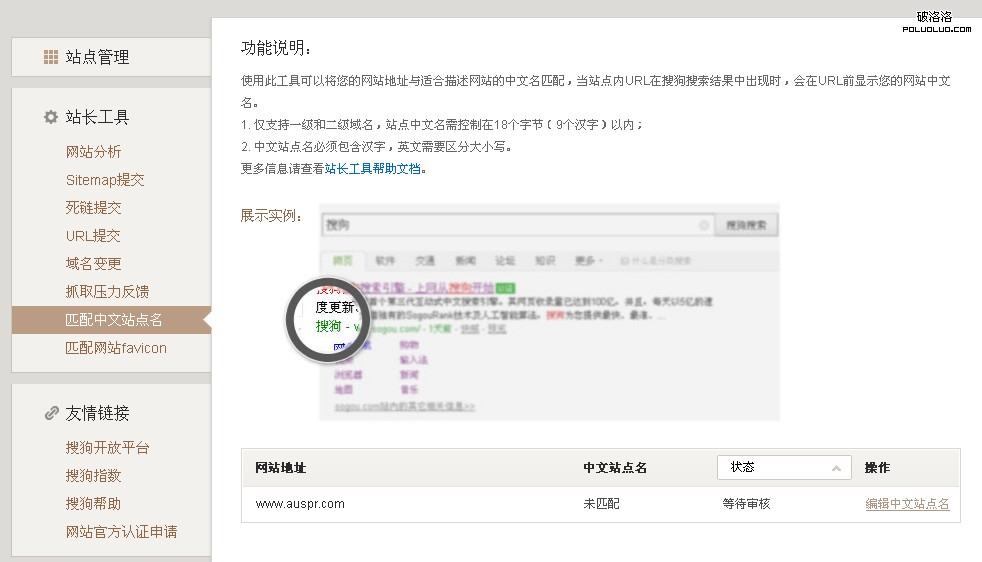Expand the 状态 filter dropdown

point(784,467)
